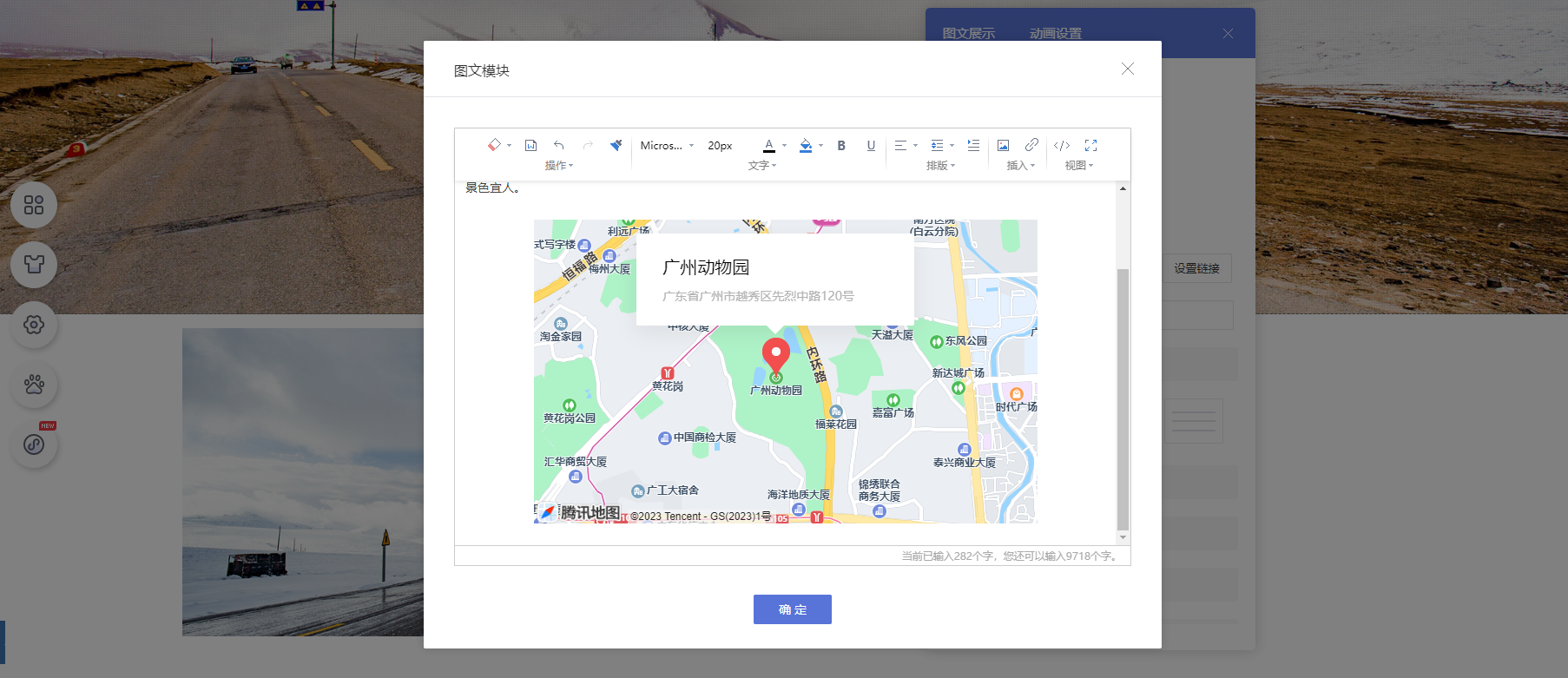
Task: Redo the last undone edit
Action: click(588, 145)
